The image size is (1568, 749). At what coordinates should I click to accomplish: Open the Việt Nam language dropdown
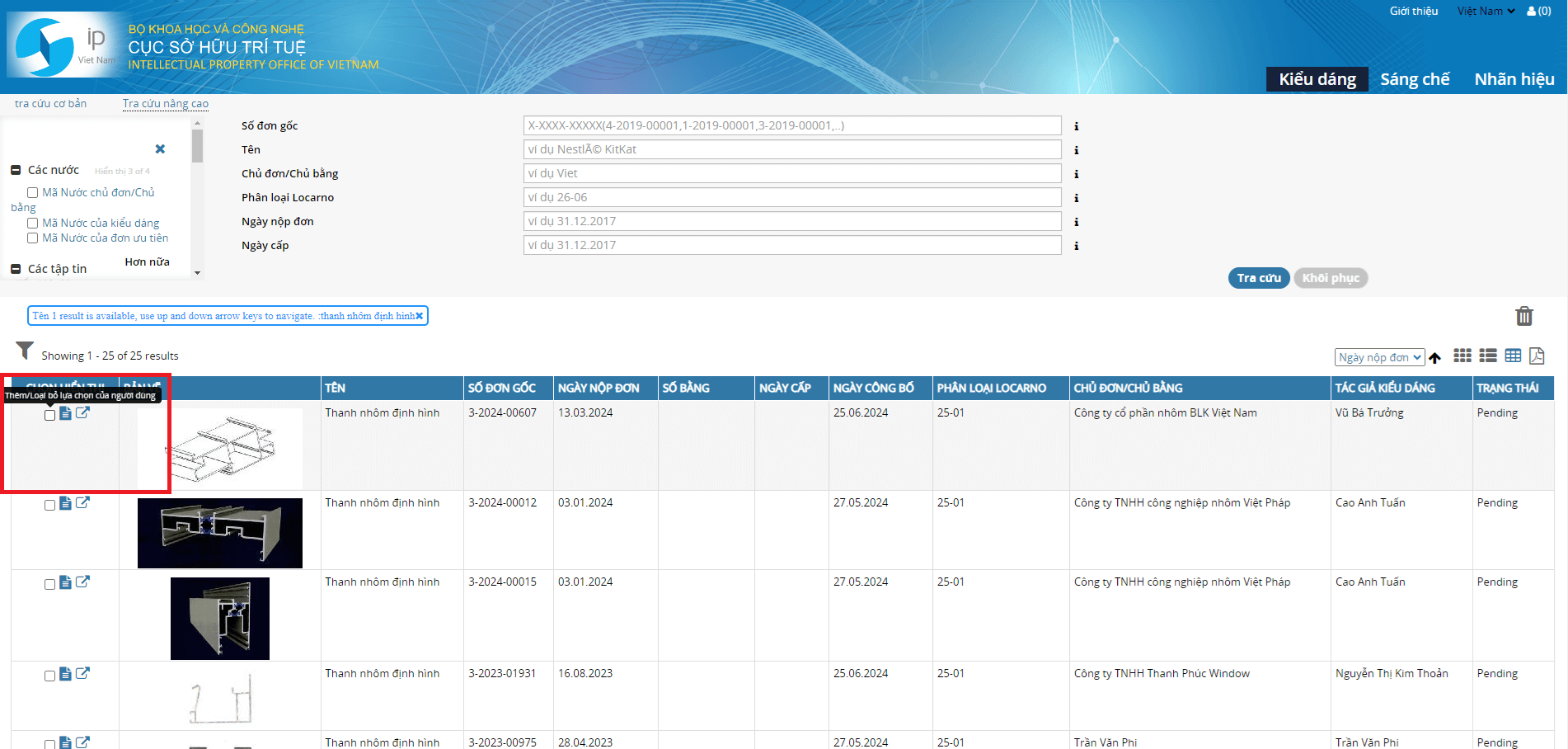click(1486, 11)
